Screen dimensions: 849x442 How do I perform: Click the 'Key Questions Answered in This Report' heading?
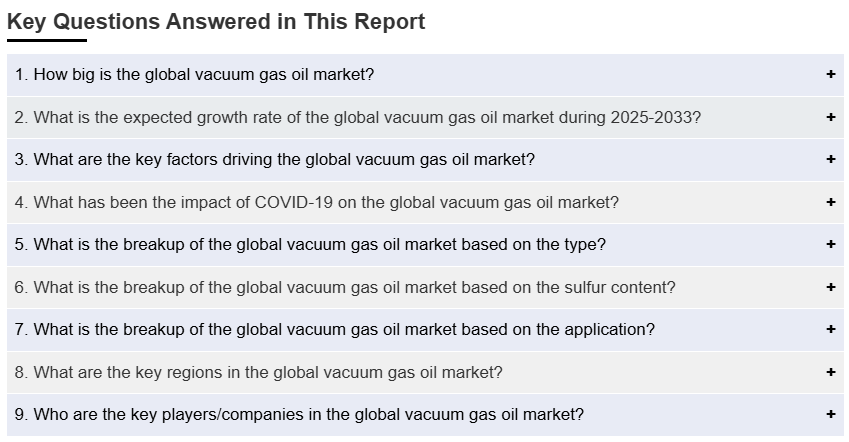point(216,21)
